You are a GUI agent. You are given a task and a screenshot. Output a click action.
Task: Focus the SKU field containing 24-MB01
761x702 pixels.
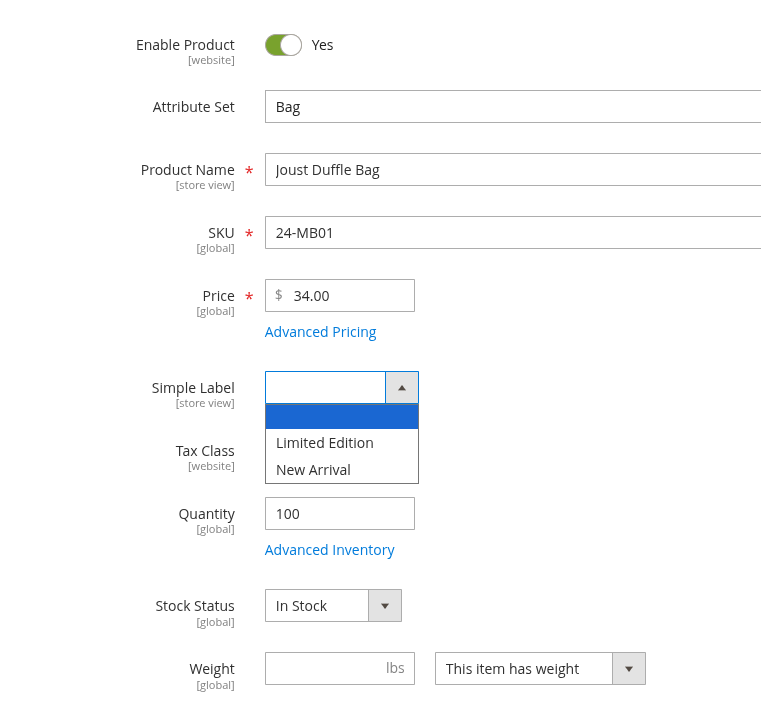512,233
